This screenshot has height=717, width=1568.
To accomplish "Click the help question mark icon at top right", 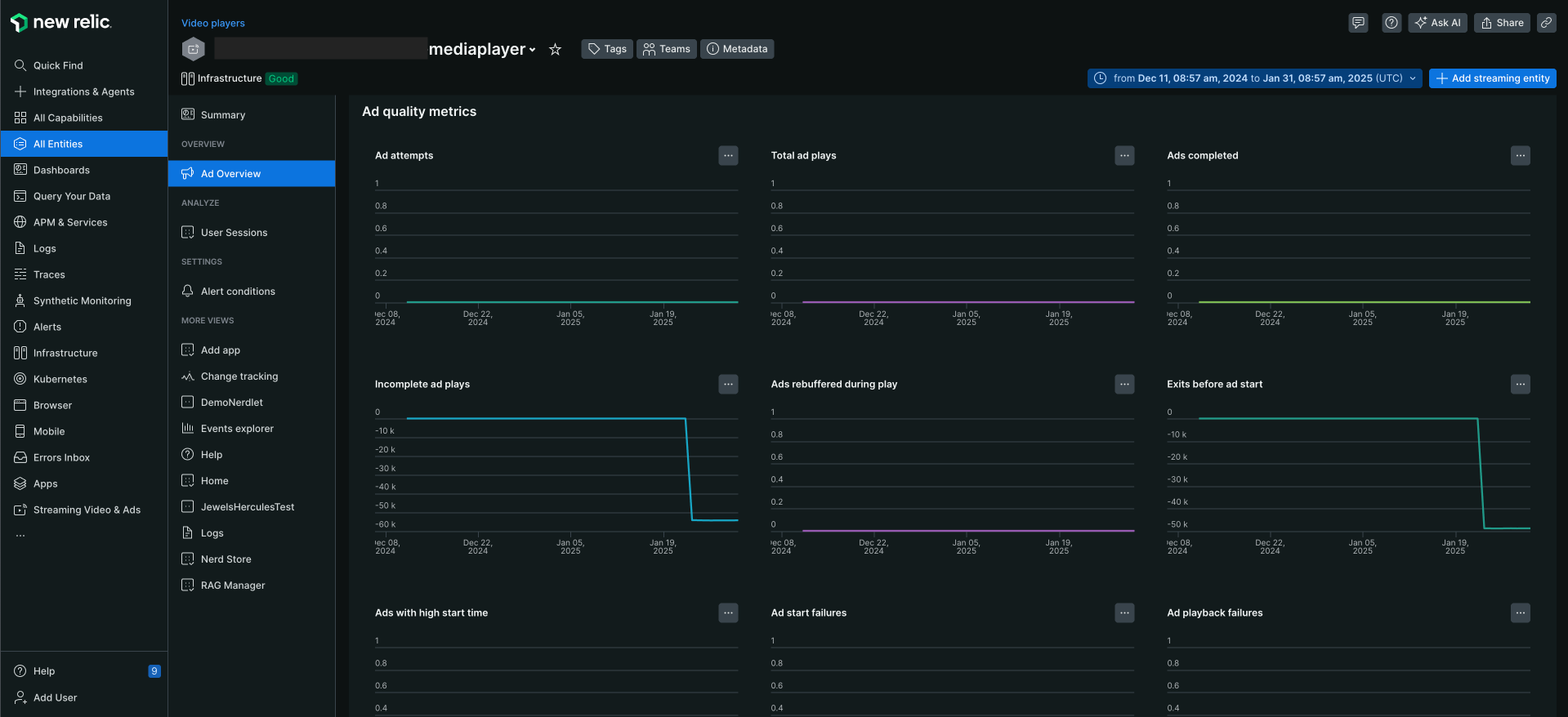I will (1391, 23).
